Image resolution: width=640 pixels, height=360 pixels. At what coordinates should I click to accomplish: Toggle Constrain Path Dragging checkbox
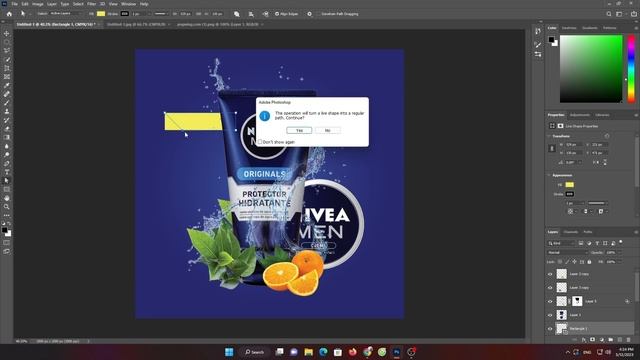point(318,14)
